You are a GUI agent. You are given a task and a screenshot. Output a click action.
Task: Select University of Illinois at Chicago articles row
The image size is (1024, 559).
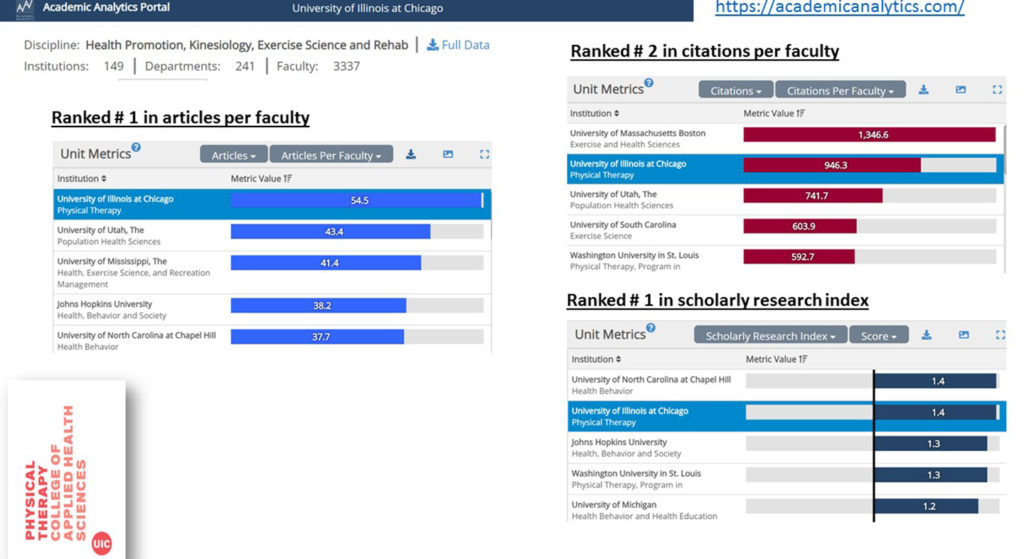[272, 204]
